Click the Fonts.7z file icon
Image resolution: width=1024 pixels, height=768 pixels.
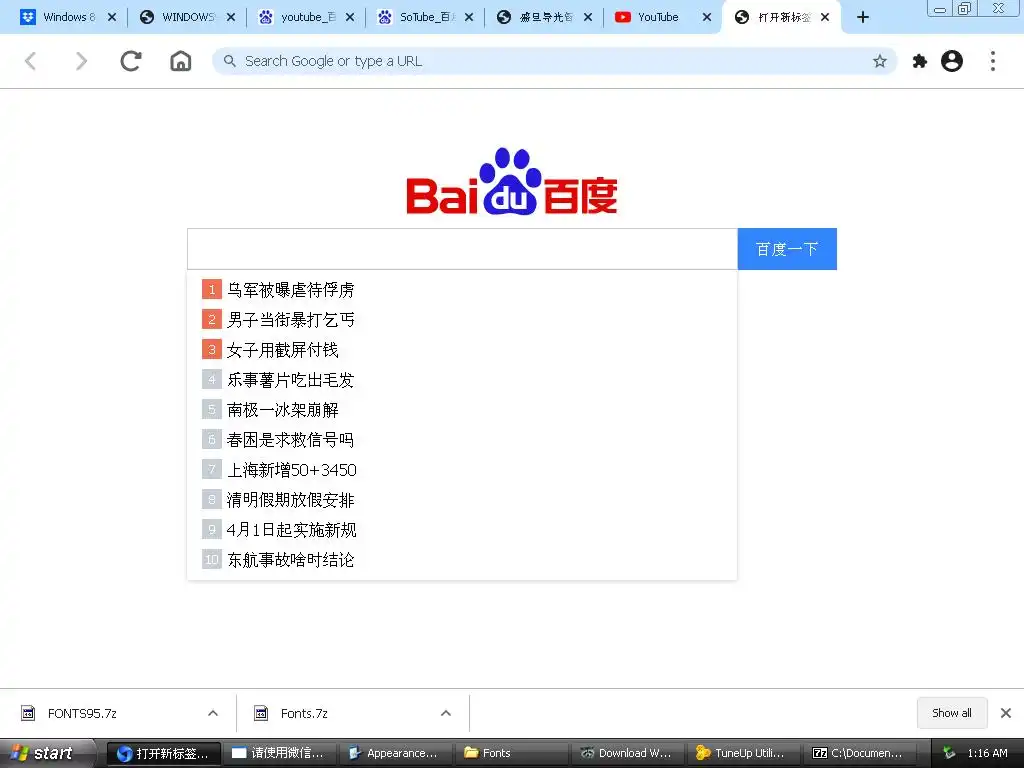pos(261,713)
